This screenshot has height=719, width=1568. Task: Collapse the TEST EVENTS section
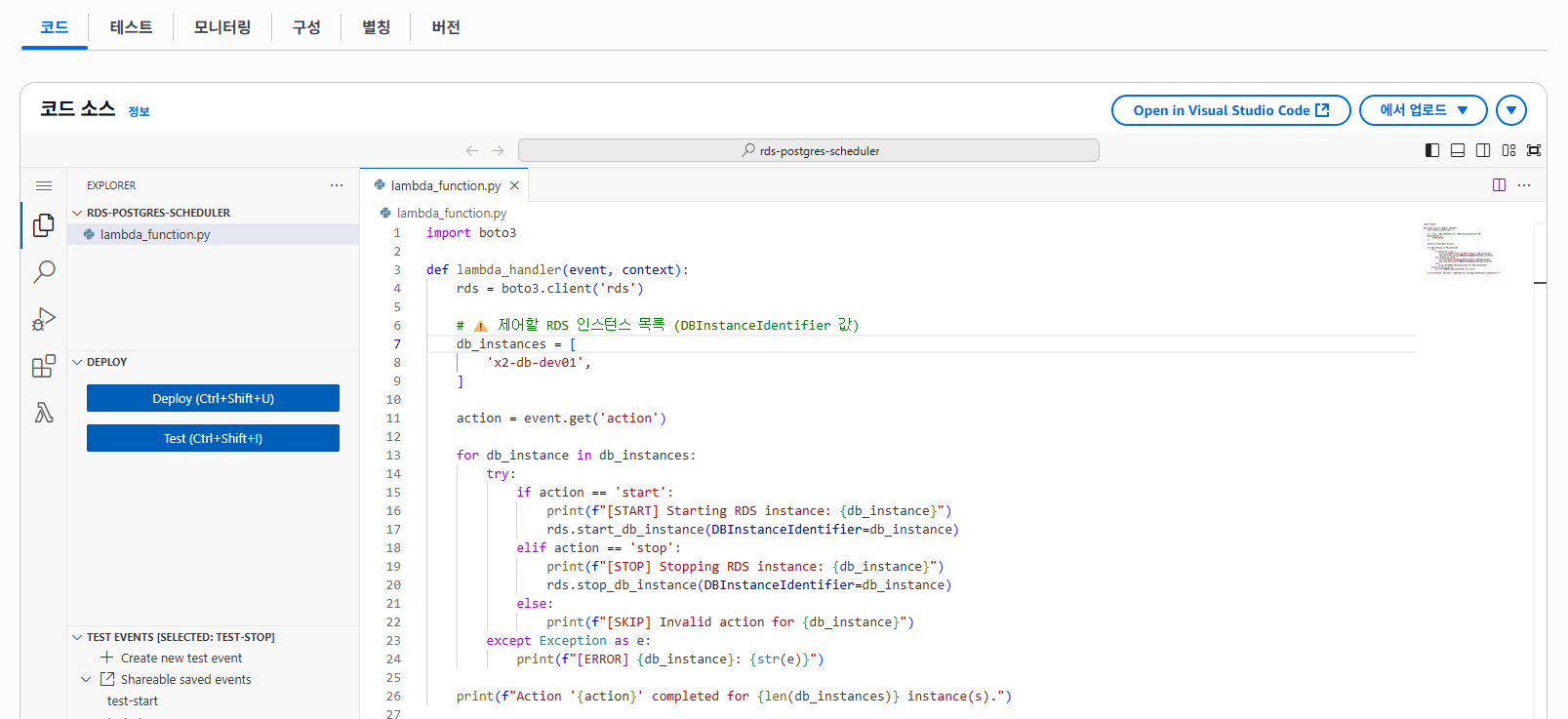click(x=77, y=637)
